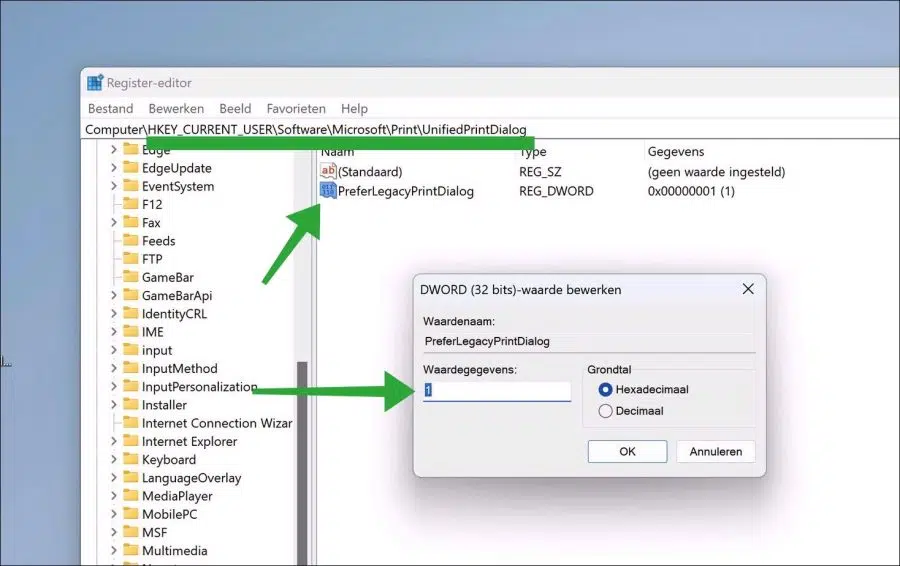900x566 pixels.
Task: Open the Help menu
Action: click(x=354, y=108)
